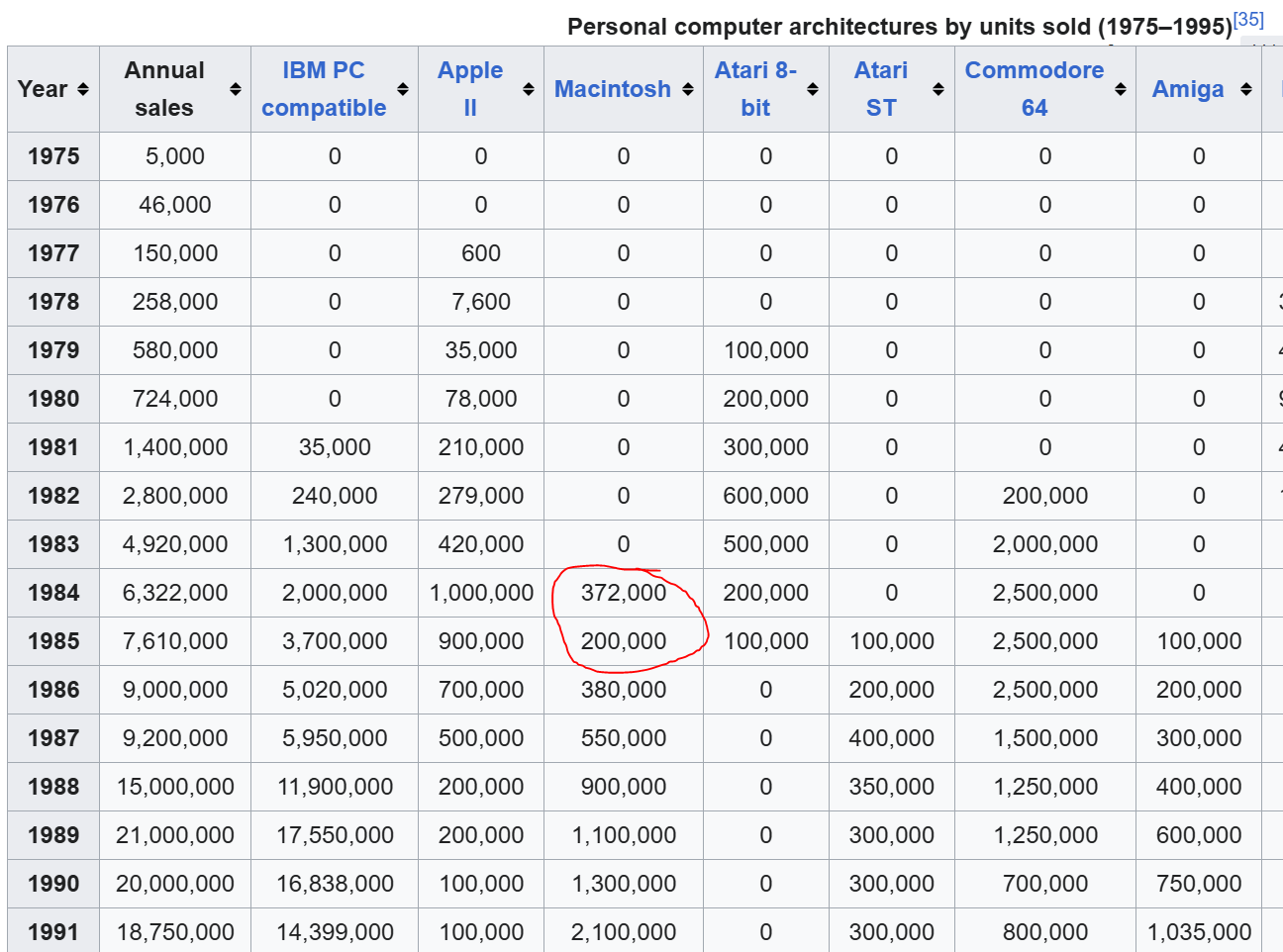The image size is (1283, 952).
Task: Open the Atari ST link
Action: coord(881,89)
